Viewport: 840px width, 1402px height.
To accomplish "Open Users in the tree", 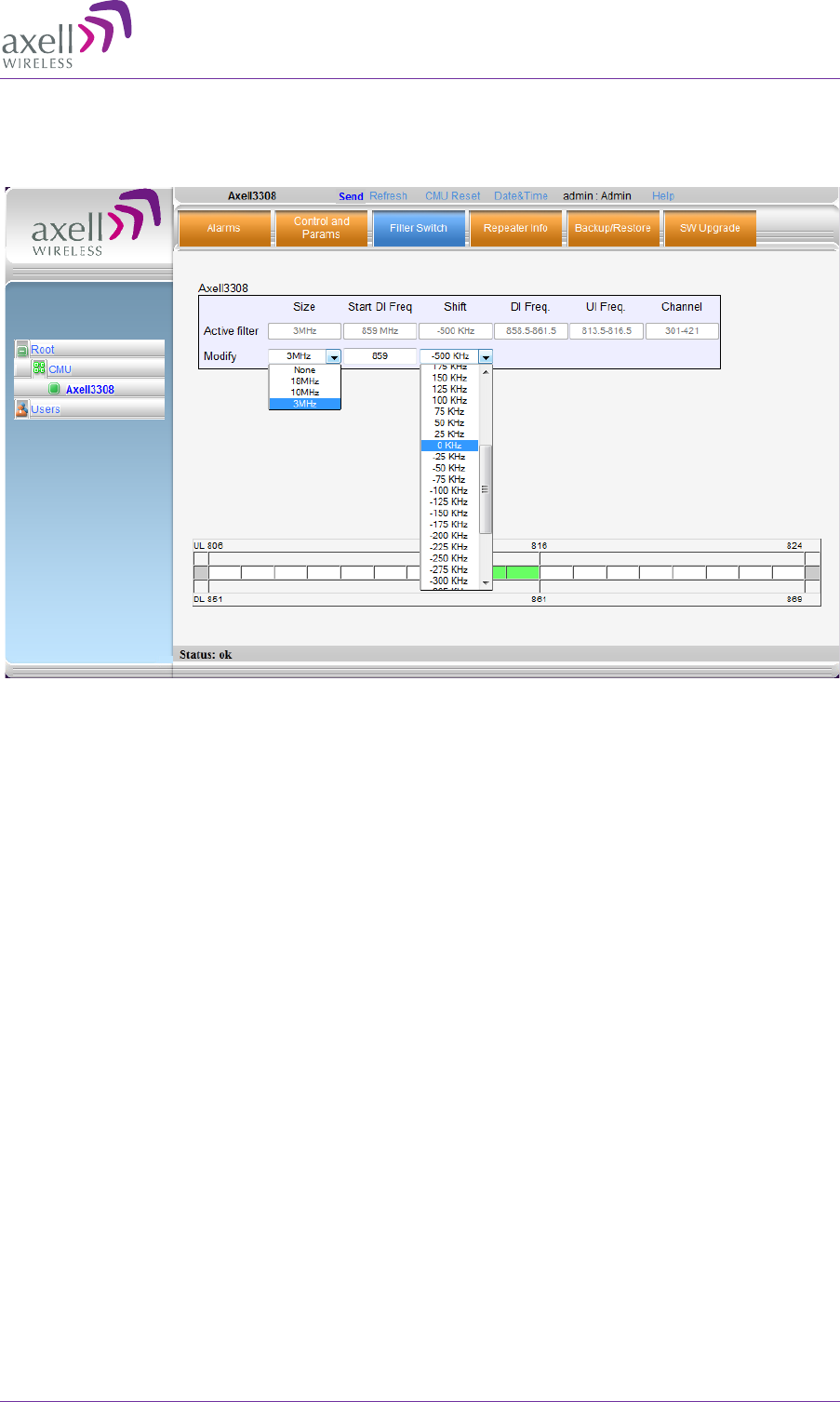I will (46, 409).
